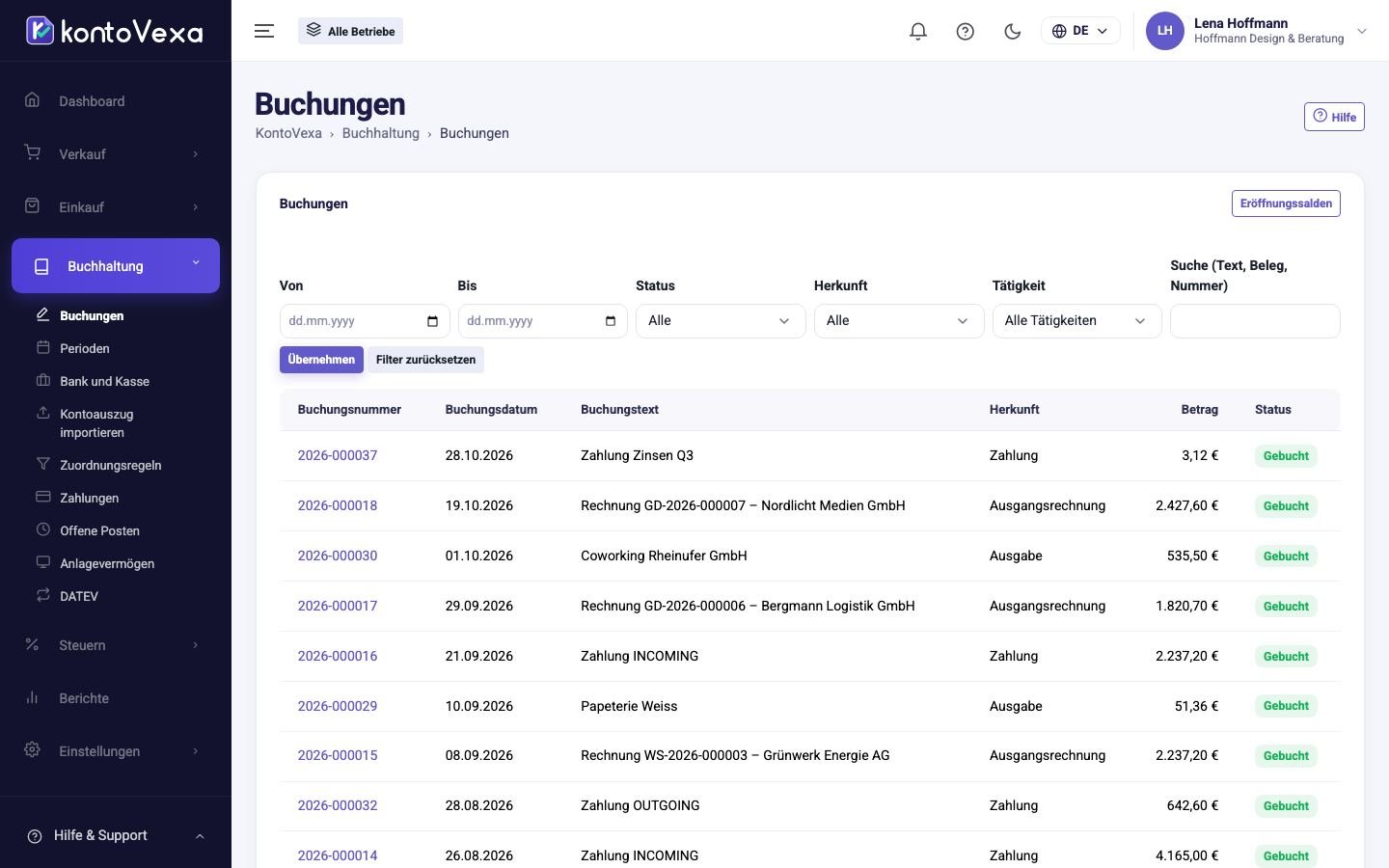This screenshot has height=868, width=1389.
Task: Open the Von date picker calendar icon
Action: (x=432, y=321)
